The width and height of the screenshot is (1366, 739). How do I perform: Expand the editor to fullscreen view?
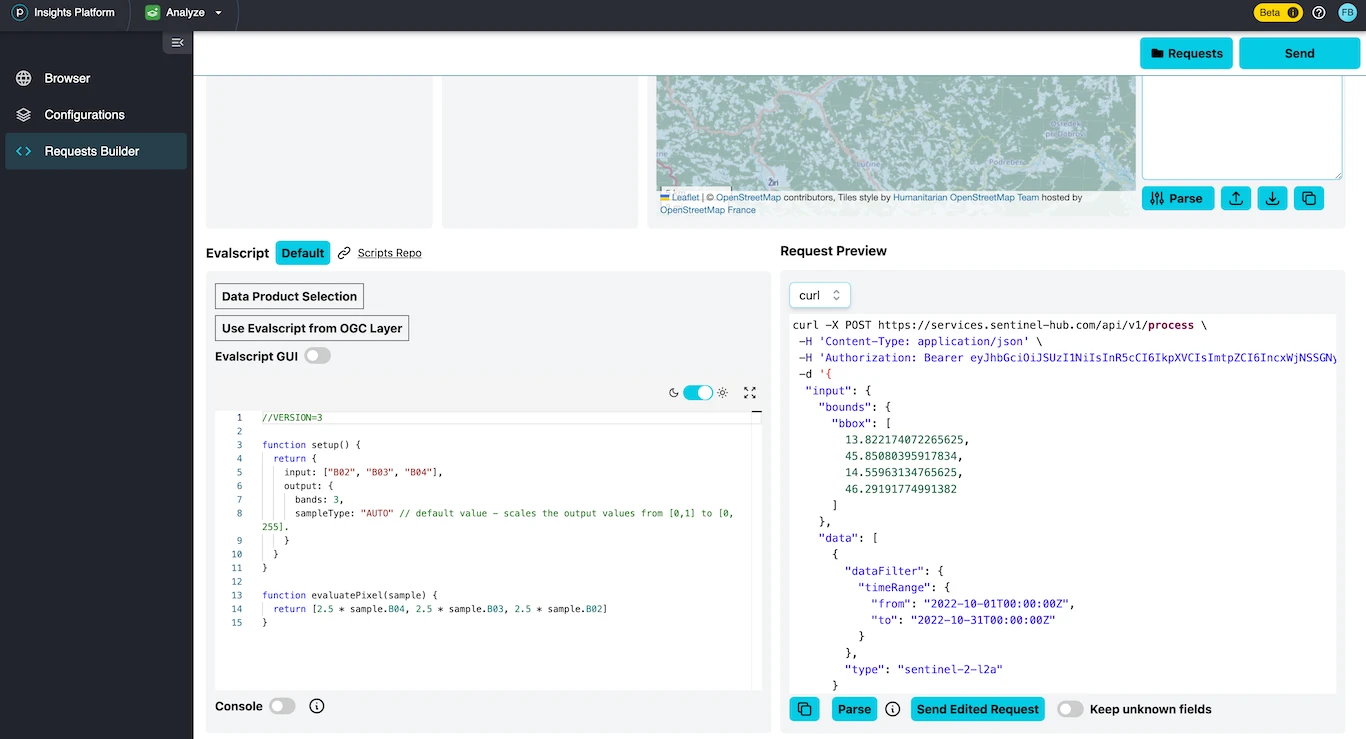tap(750, 393)
